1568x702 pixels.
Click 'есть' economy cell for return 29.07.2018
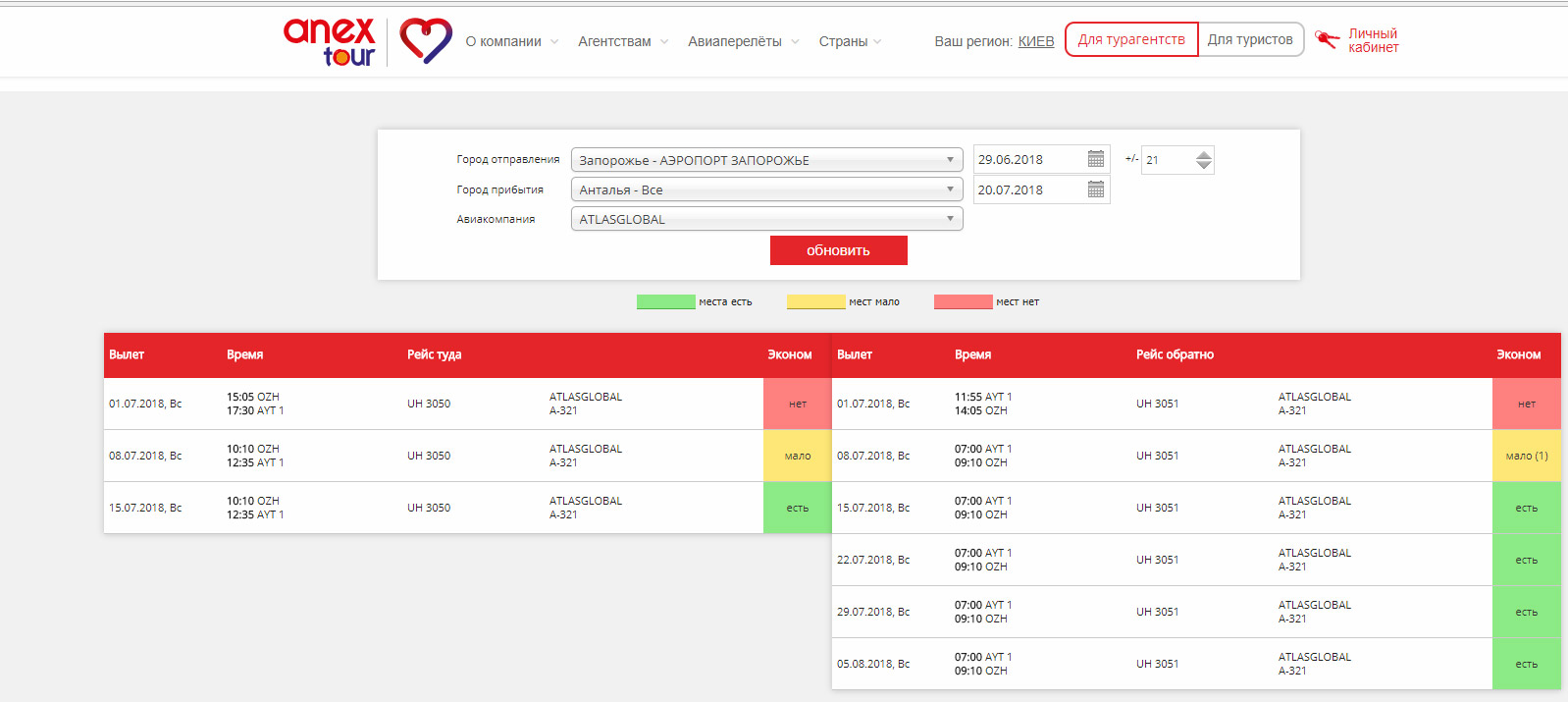click(x=1527, y=612)
